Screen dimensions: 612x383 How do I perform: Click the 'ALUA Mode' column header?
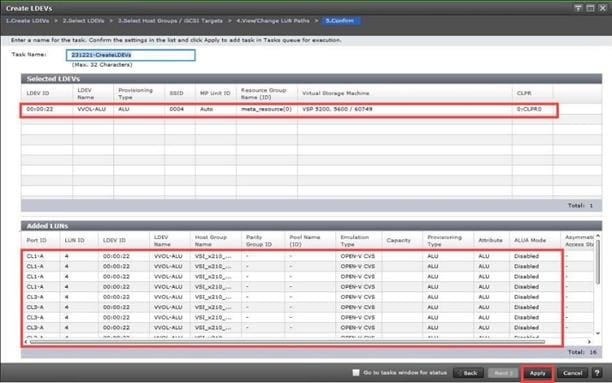(530, 240)
